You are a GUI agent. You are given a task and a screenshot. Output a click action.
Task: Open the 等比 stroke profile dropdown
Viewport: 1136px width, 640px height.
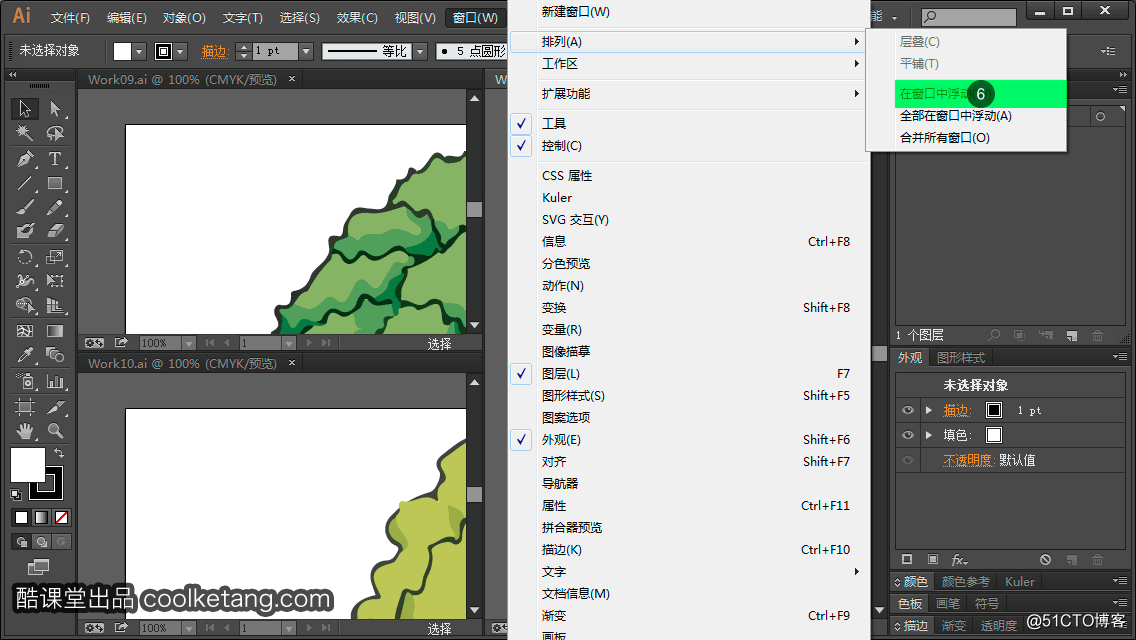point(419,51)
